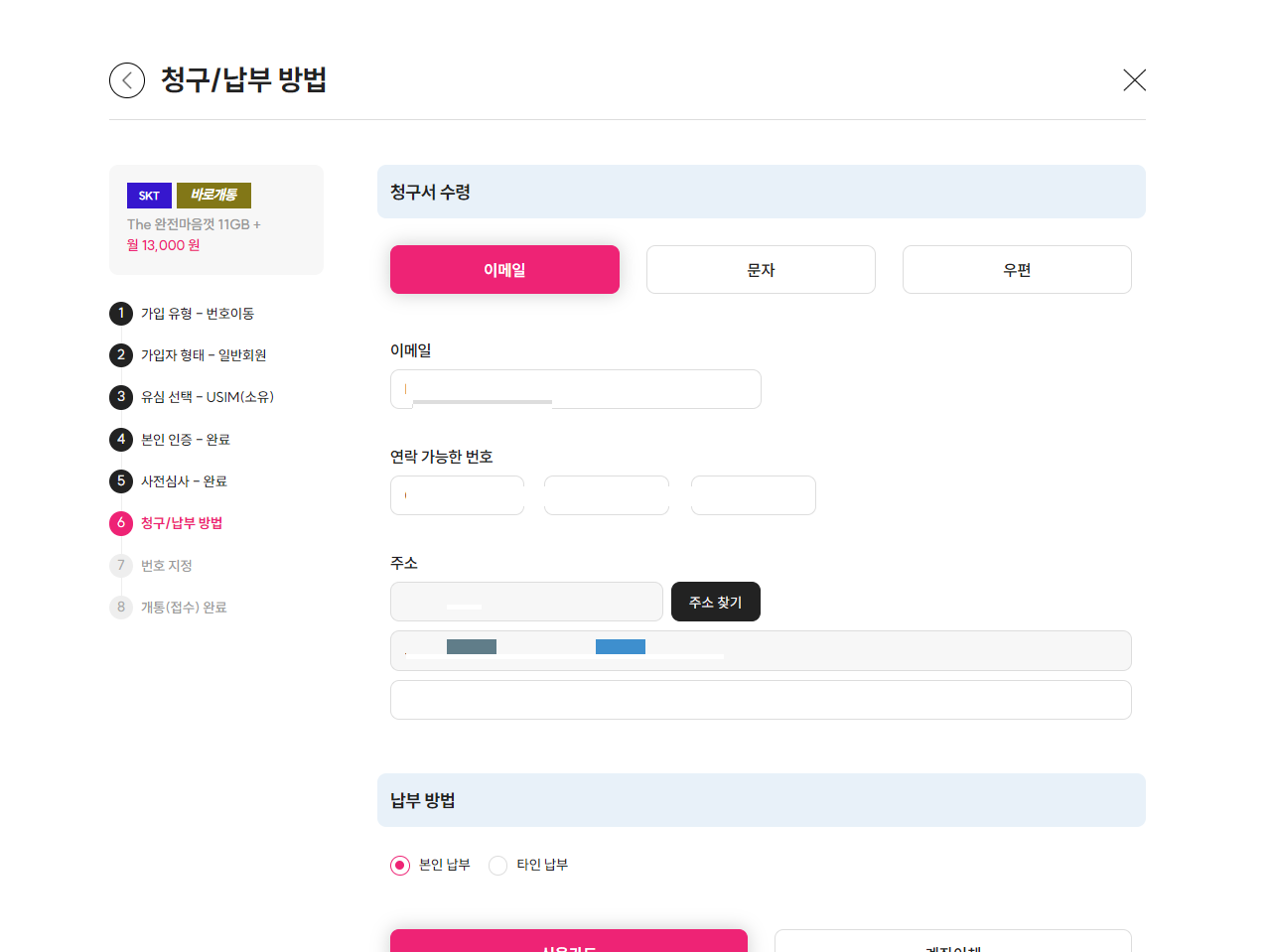Click the detailed address input field

[x=761, y=700]
